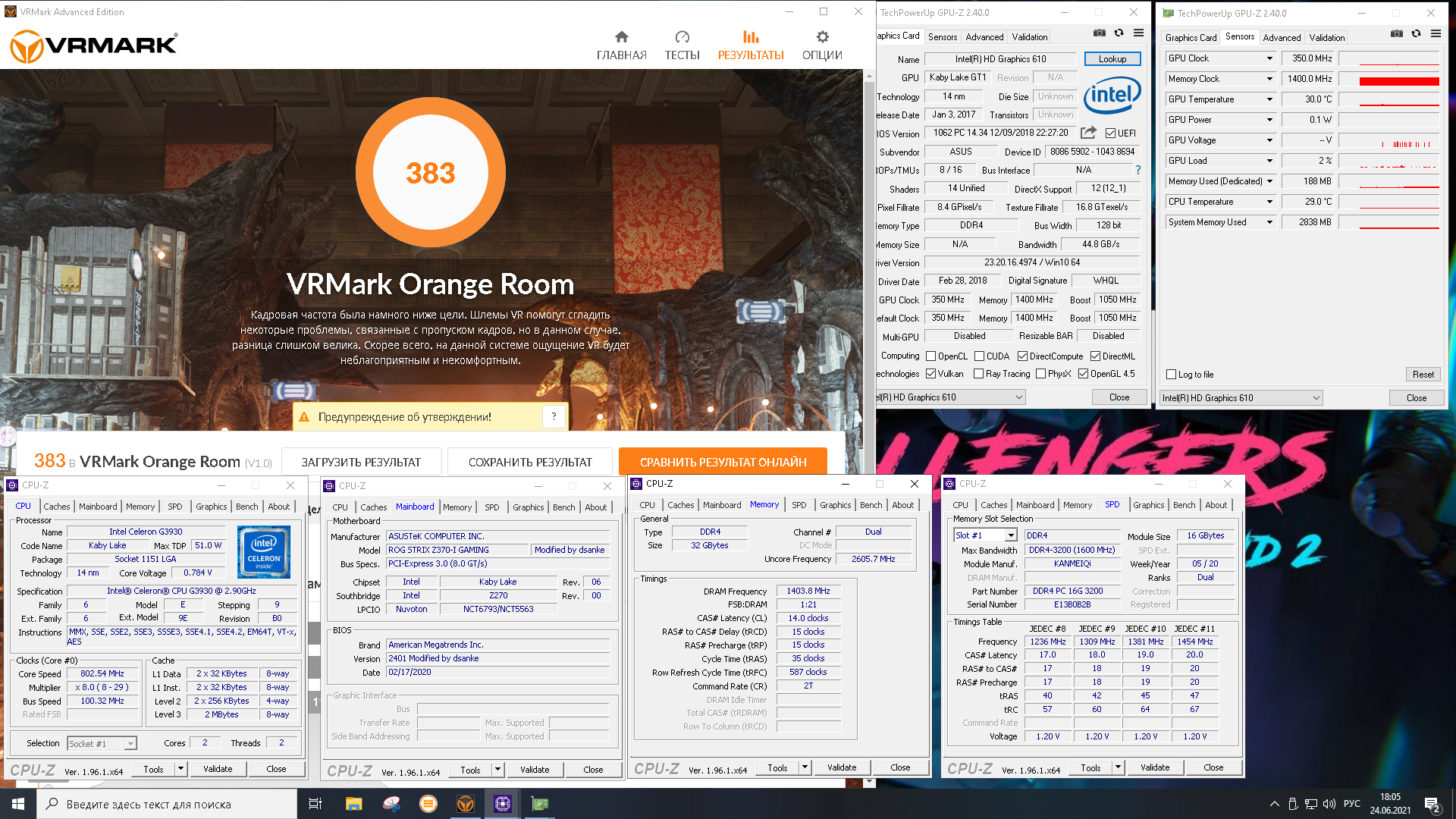This screenshot has width=1456, height=819.
Task: Open Socket #1 selection dropdown in CPU-Z
Action: [102, 744]
